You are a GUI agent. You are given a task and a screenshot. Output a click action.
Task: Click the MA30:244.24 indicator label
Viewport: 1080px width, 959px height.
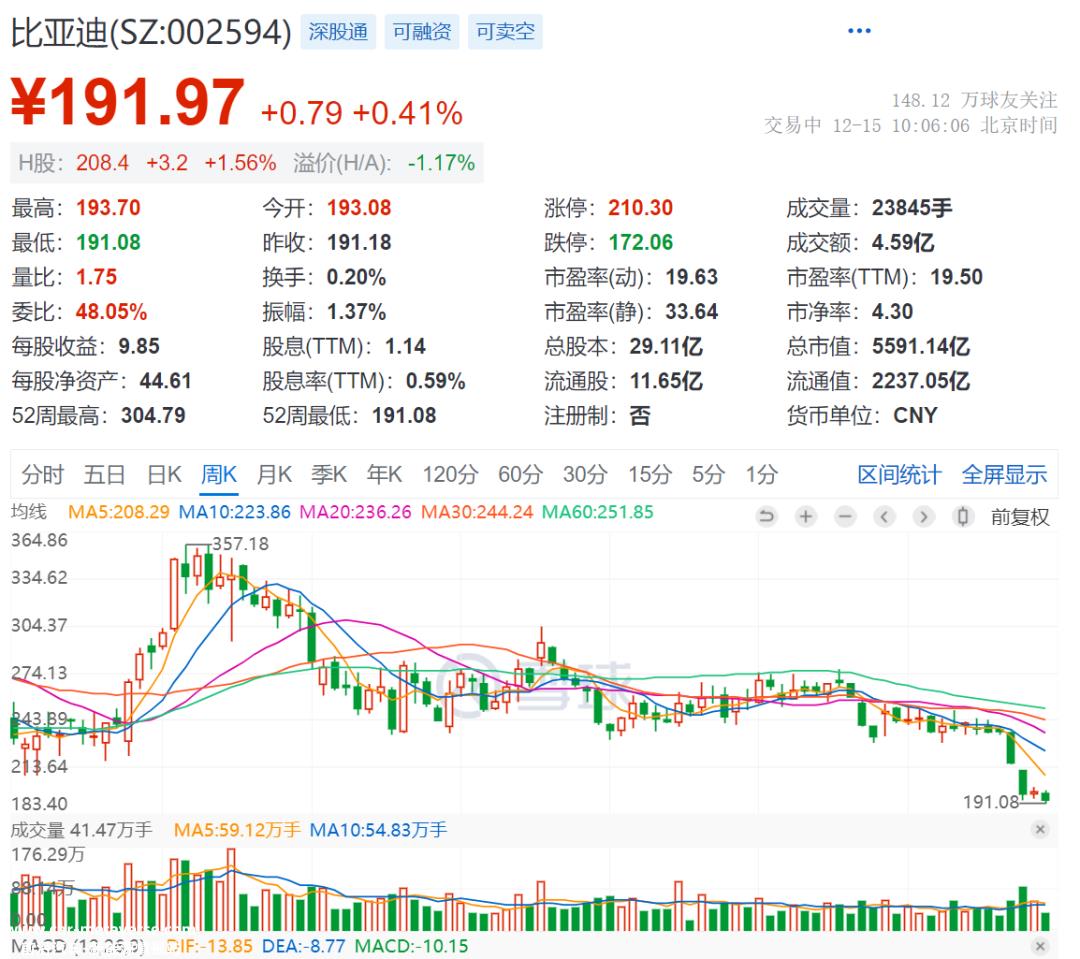click(x=477, y=512)
